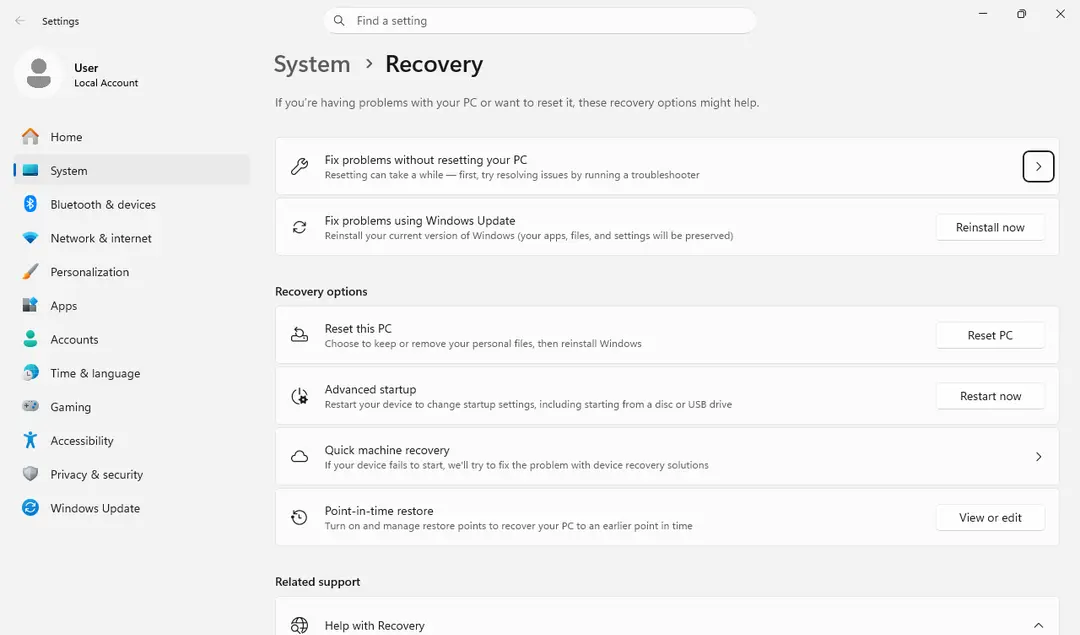Click the Privacy & security shield icon
Image resolution: width=1080 pixels, height=635 pixels.
click(x=30, y=474)
